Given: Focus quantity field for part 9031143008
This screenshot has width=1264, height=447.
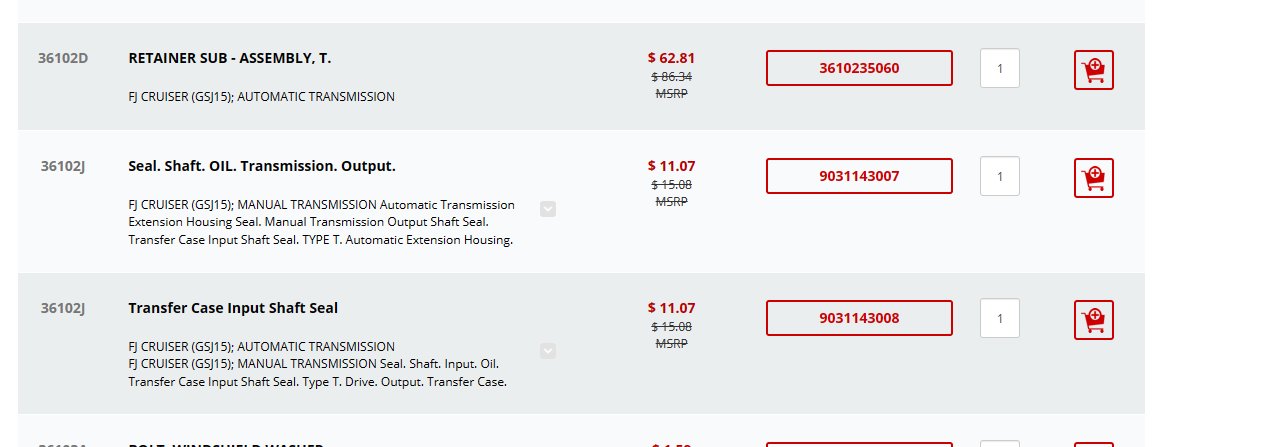Looking at the screenshot, I should click(x=1000, y=318).
